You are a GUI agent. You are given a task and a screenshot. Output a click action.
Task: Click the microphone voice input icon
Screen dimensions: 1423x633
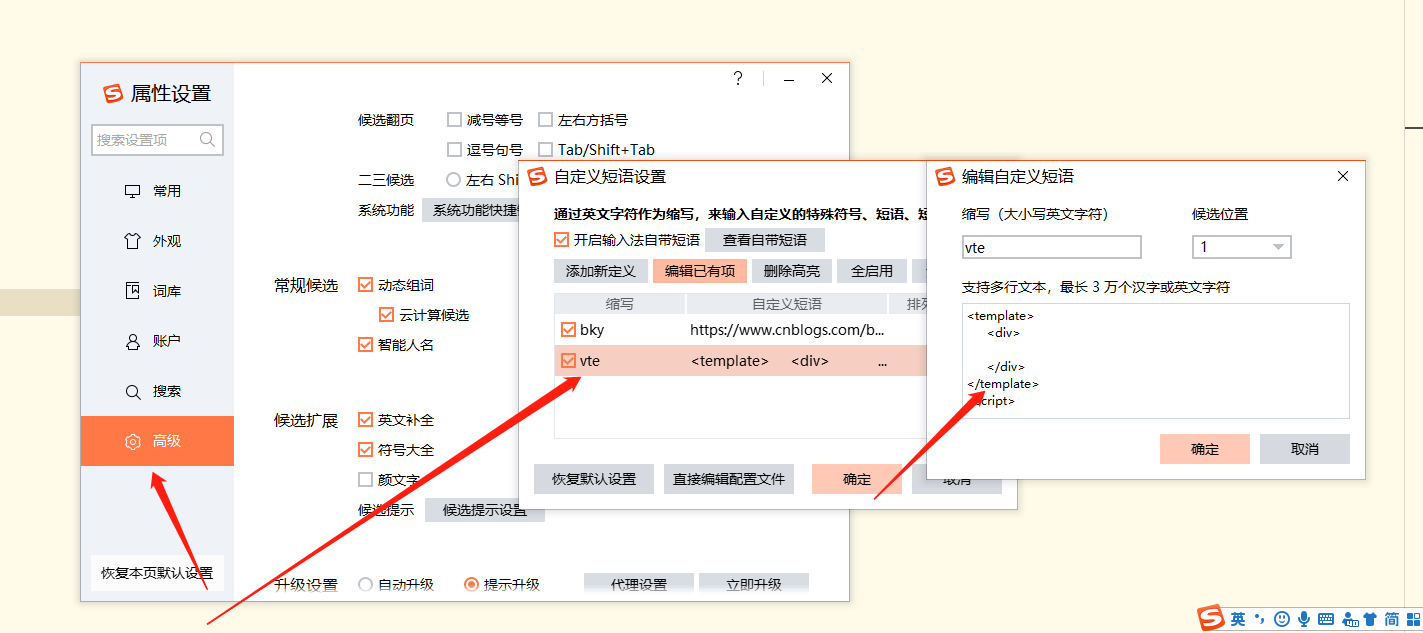click(1304, 619)
